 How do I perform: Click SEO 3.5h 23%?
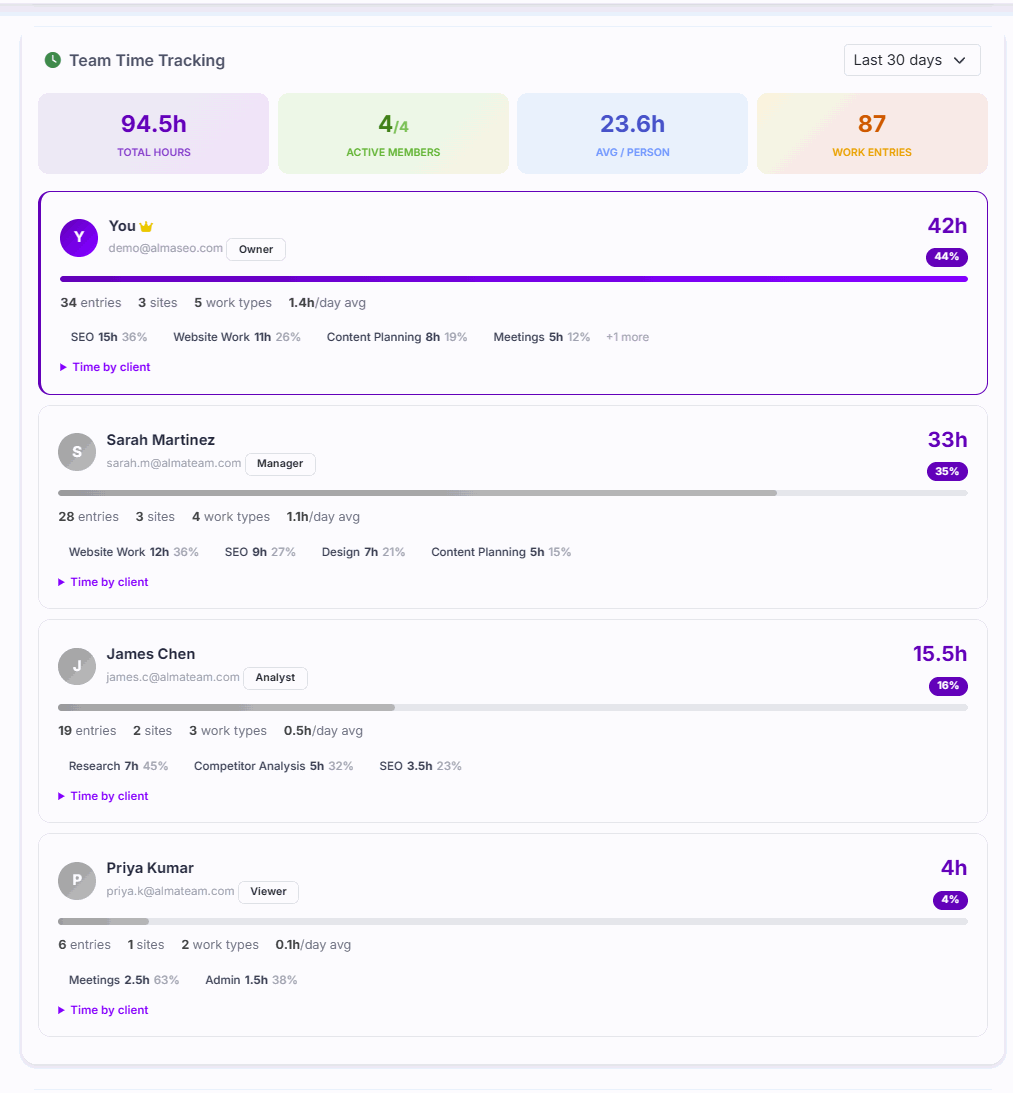point(420,766)
